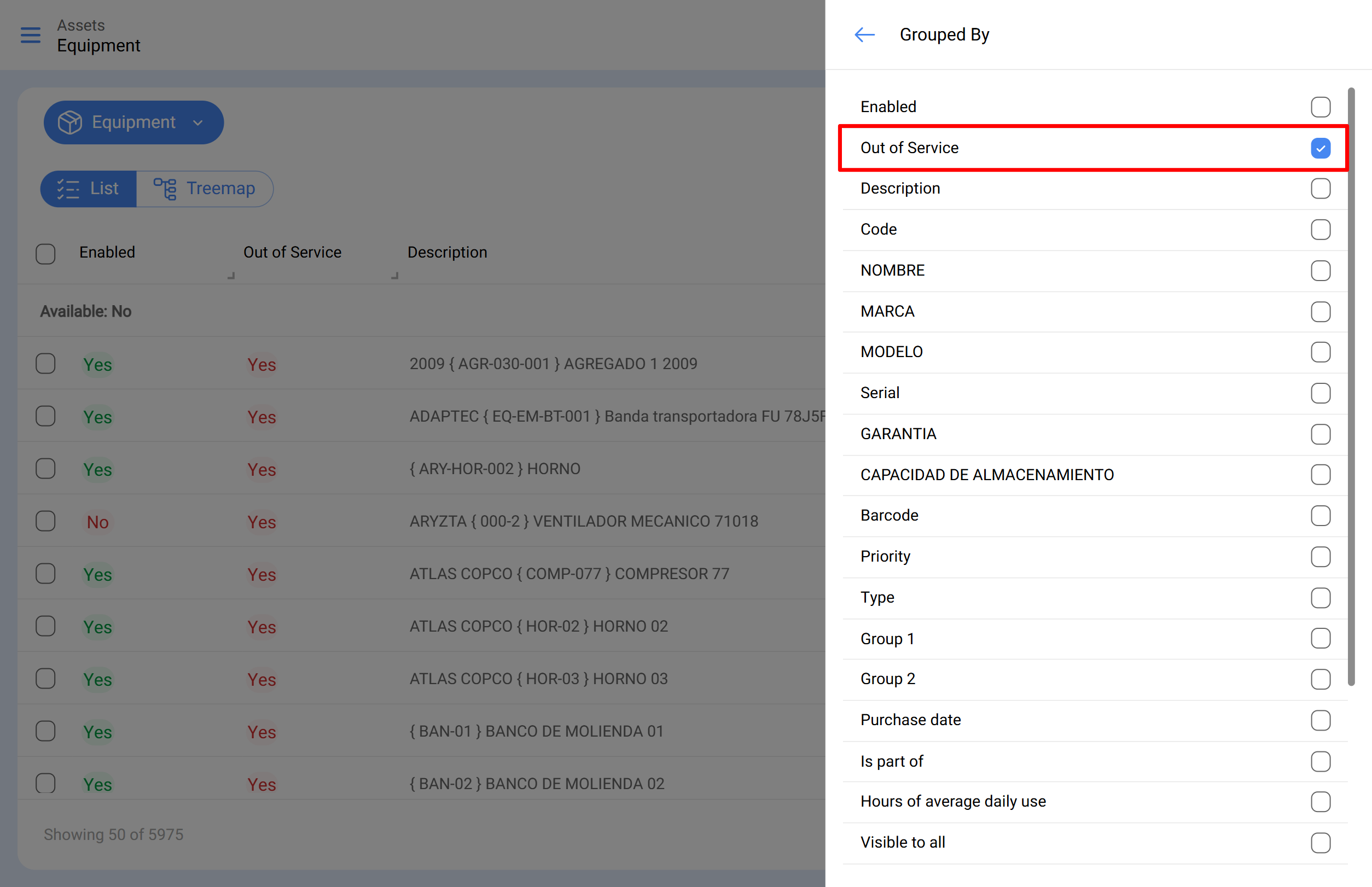Click the Equipment cube icon
Viewport: 1372px width, 887px height.
pyautogui.click(x=69, y=122)
